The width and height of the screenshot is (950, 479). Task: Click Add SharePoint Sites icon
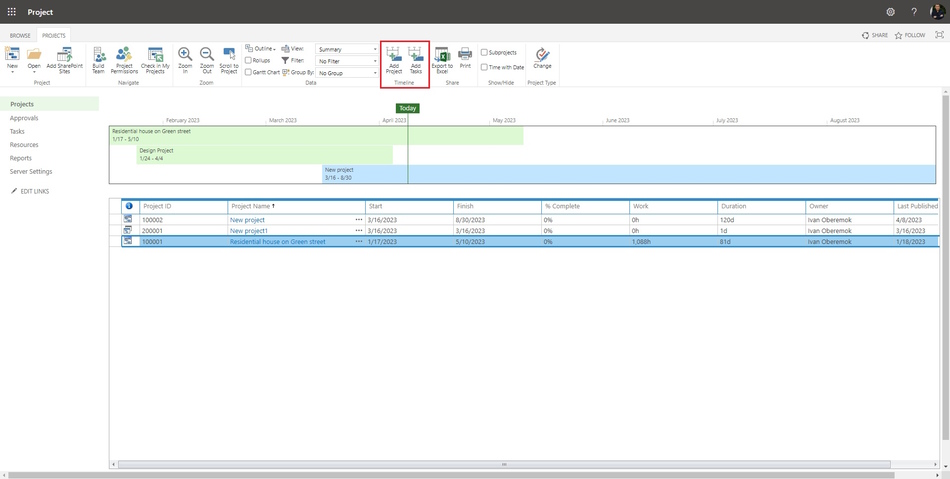pyautogui.click(x=65, y=61)
